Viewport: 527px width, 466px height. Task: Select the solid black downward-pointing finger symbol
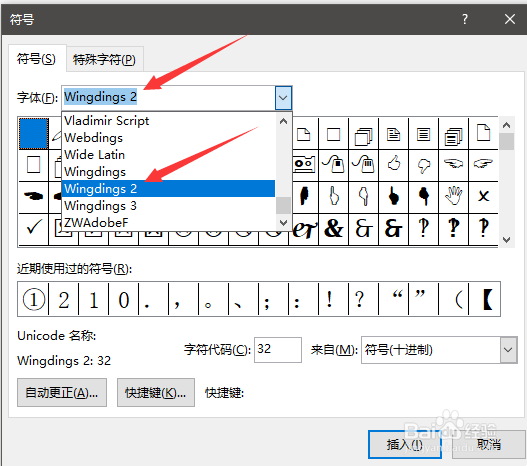(x=423, y=196)
